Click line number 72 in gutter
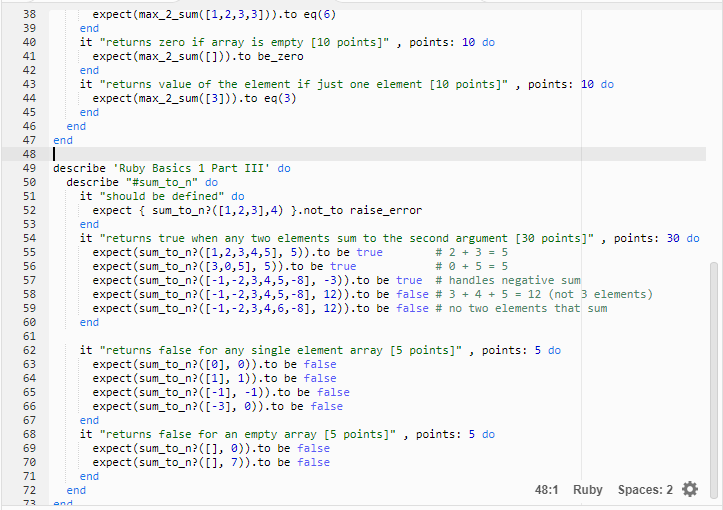 [29, 490]
